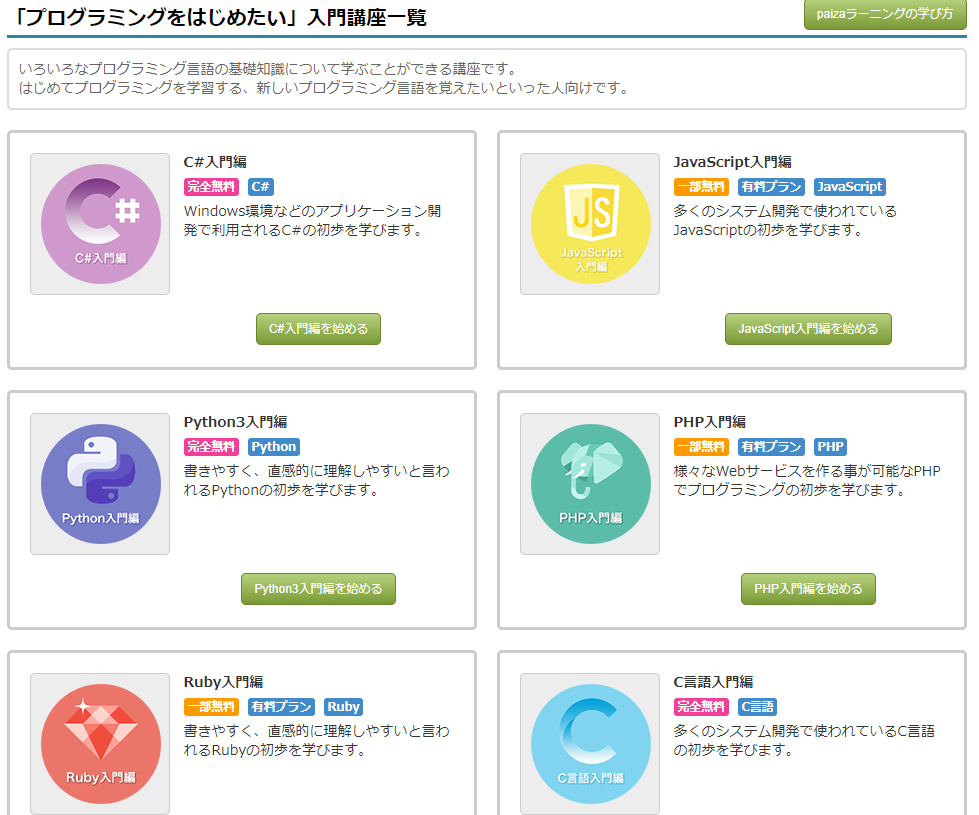Click the C言語 light blue logo icon

590,743
